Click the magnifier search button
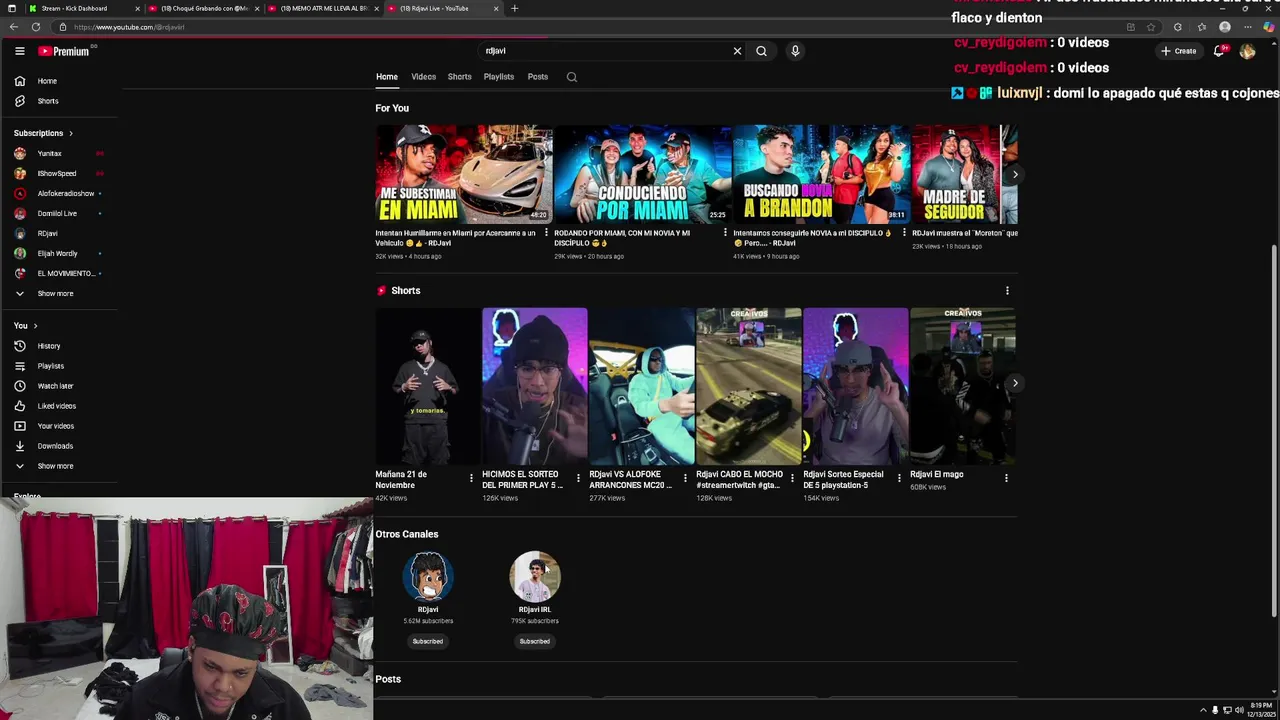The height and width of the screenshot is (720, 1280). point(761,51)
